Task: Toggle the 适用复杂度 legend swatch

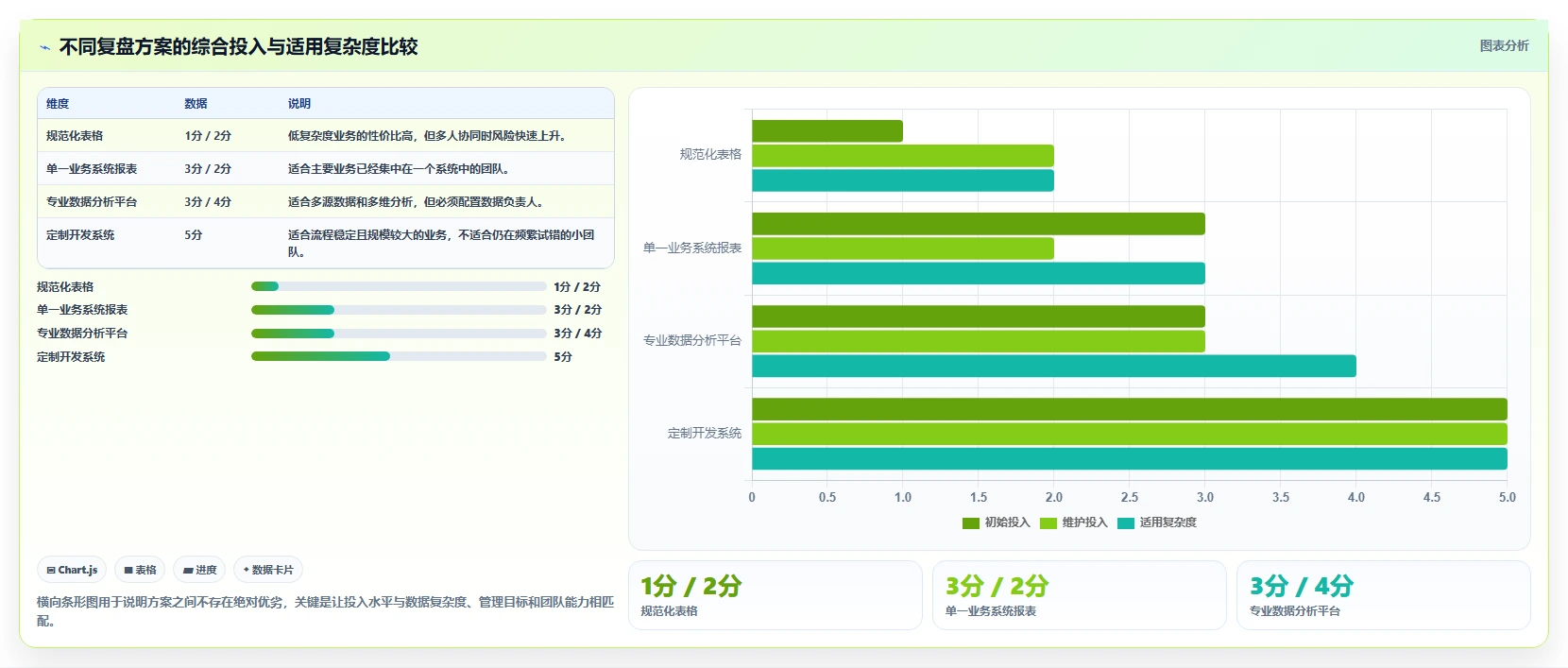Action: tap(1125, 522)
